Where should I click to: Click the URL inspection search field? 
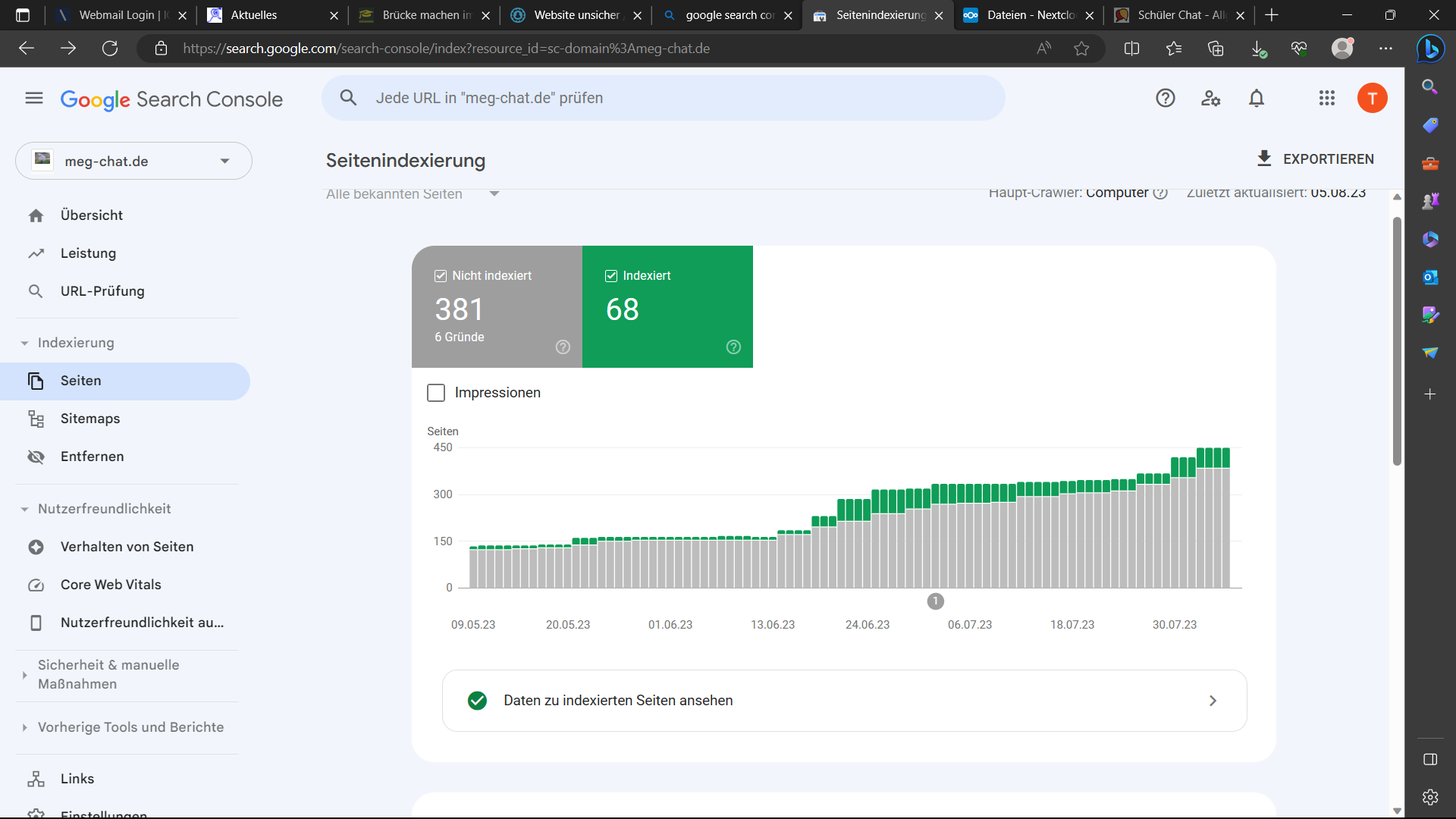pyautogui.click(x=664, y=98)
